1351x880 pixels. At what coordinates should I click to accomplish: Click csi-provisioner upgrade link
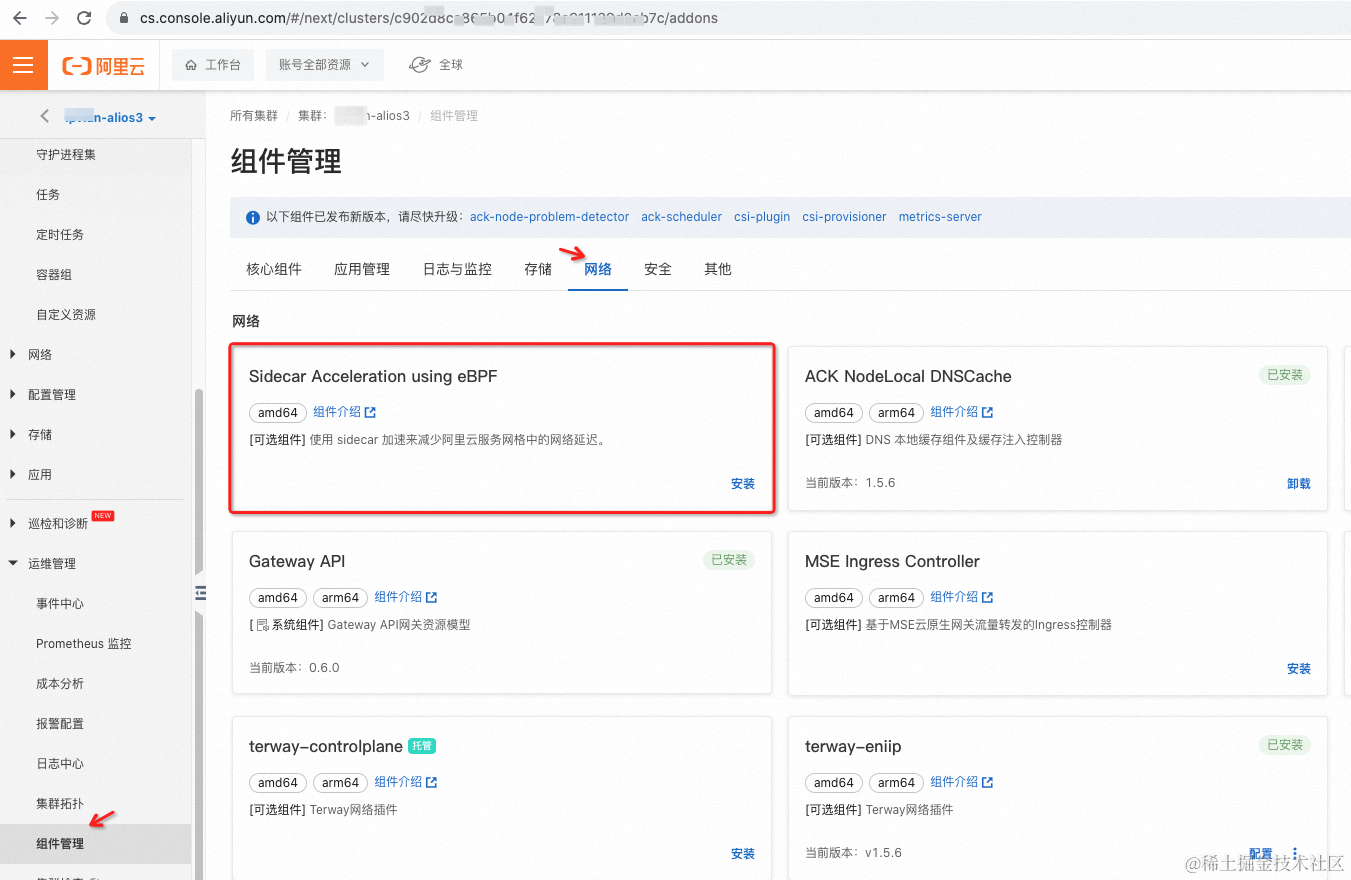pyautogui.click(x=844, y=217)
